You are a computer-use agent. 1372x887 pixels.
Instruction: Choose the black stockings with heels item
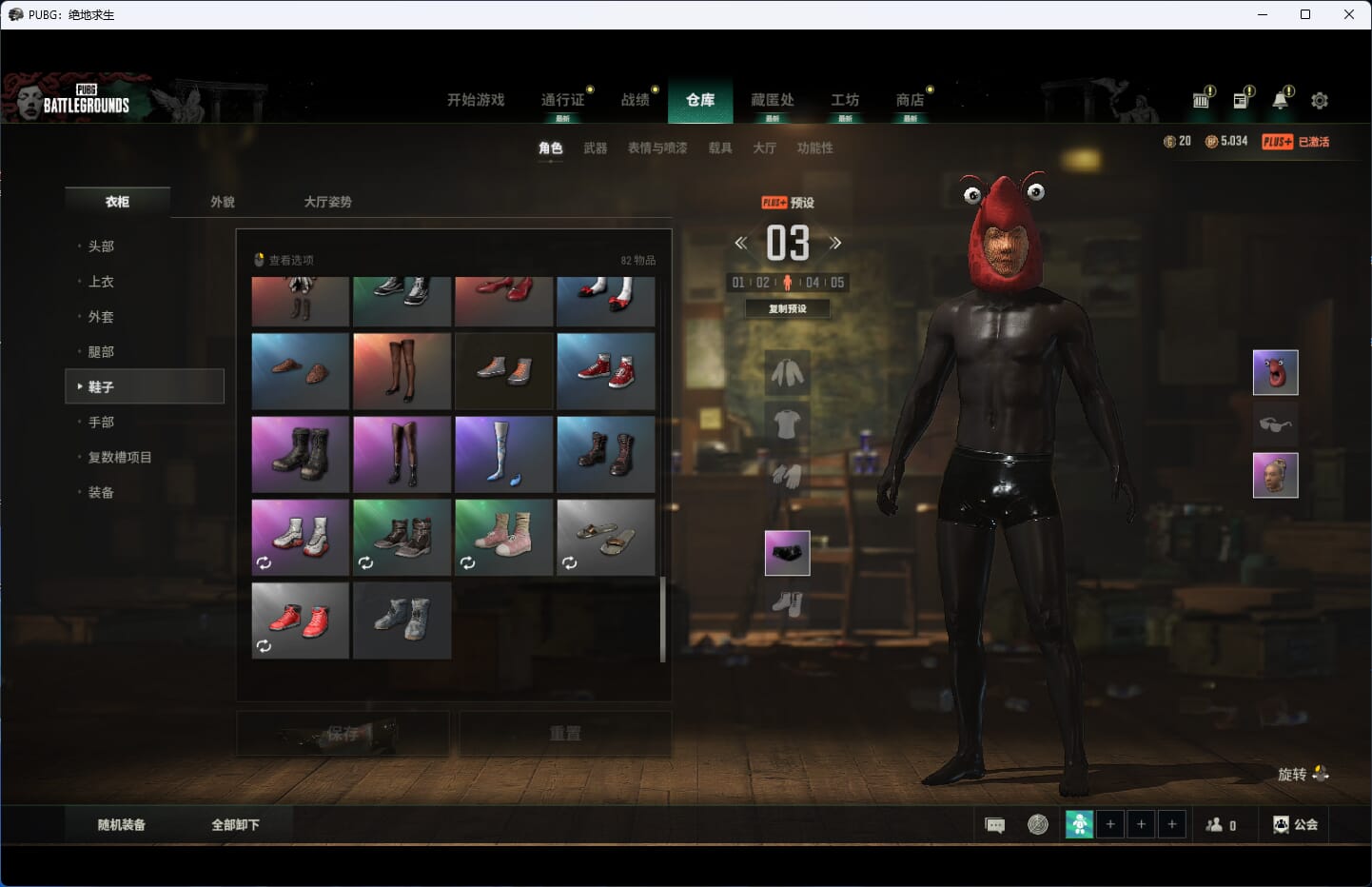(x=402, y=371)
